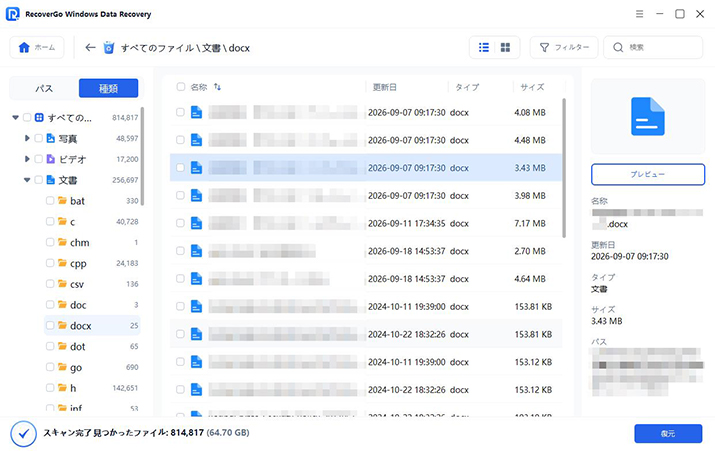
Task: Click the 写真 category icon
Action: click(51, 138)
